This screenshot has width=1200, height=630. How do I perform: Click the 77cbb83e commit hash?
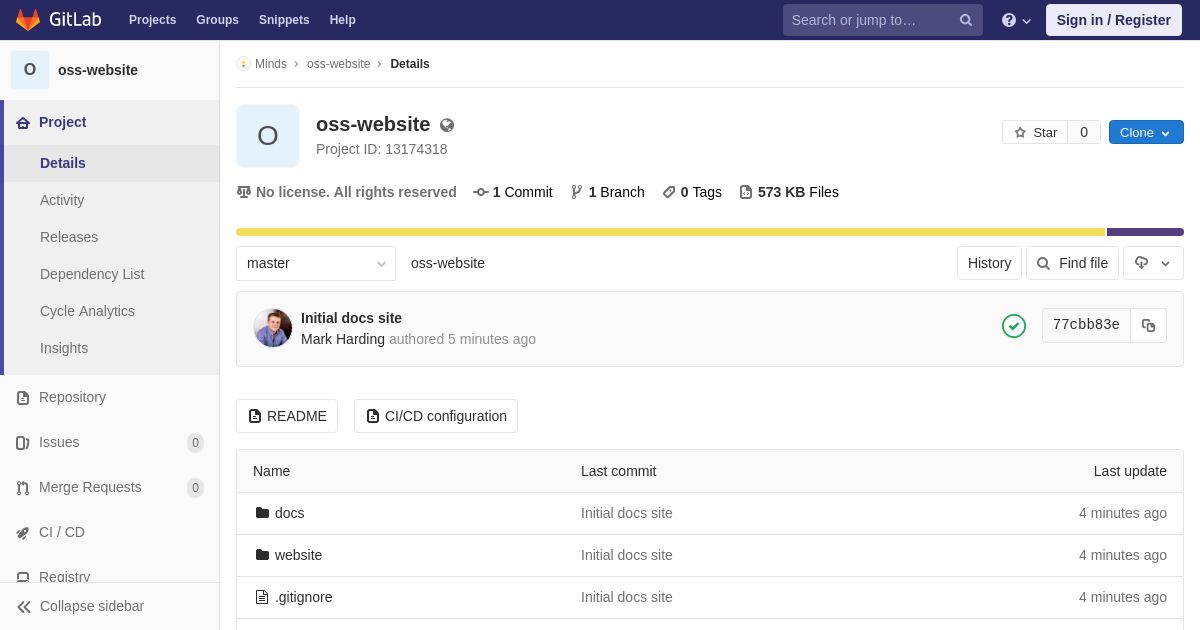click(x=1086, y=325)
